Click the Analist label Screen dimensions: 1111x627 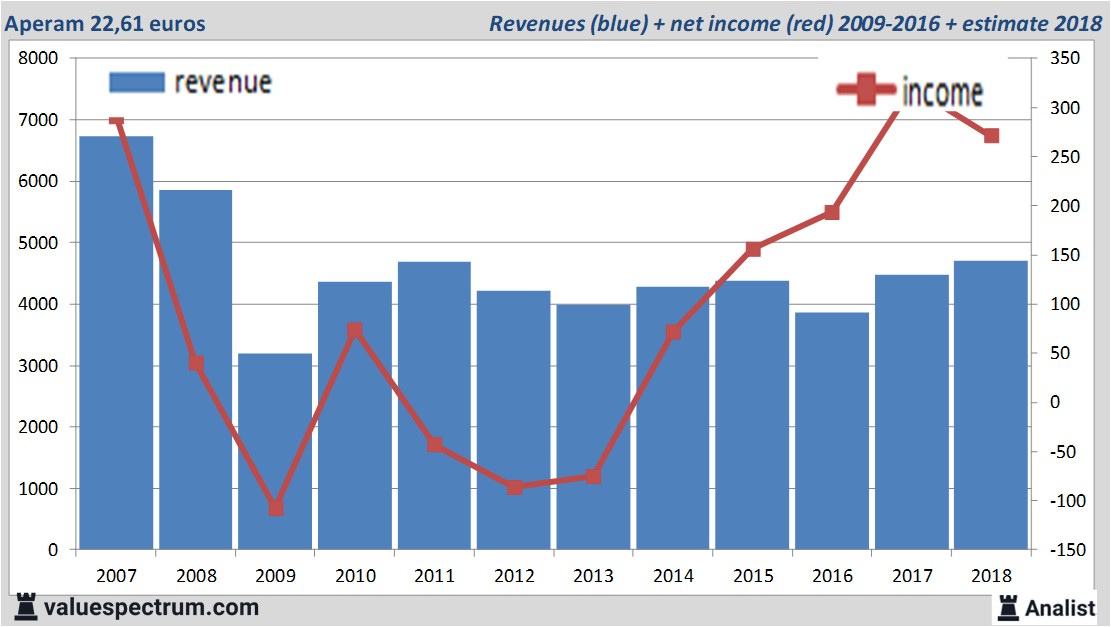click(x=1060, y=608)
